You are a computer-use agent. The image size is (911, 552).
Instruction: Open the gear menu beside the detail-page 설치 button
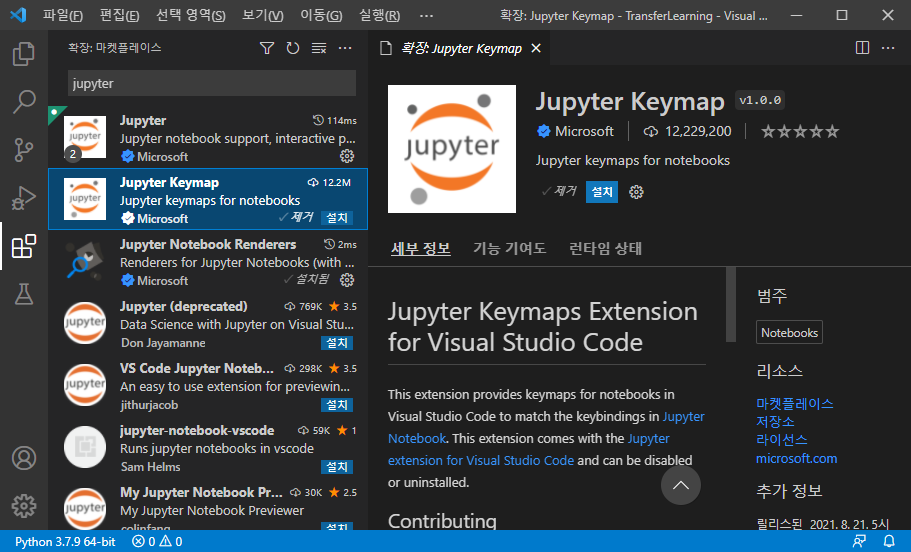pyautogui.click(x=636, y=192)
